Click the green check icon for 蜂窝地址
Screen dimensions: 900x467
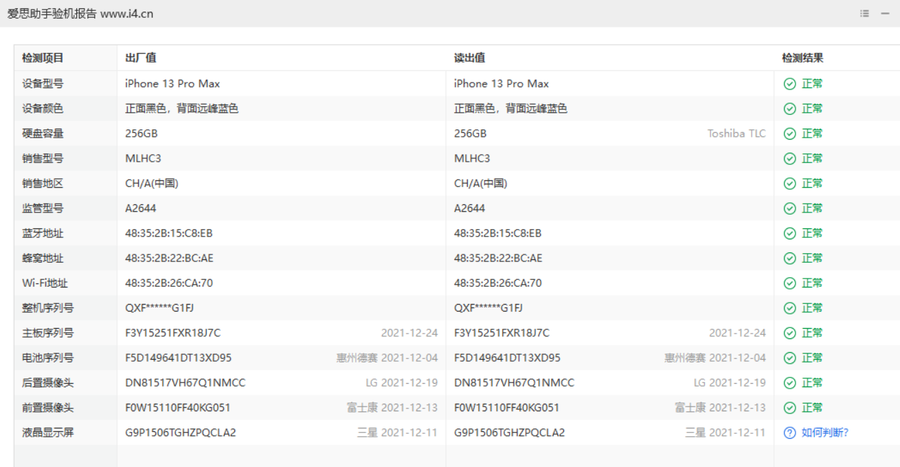790,258
